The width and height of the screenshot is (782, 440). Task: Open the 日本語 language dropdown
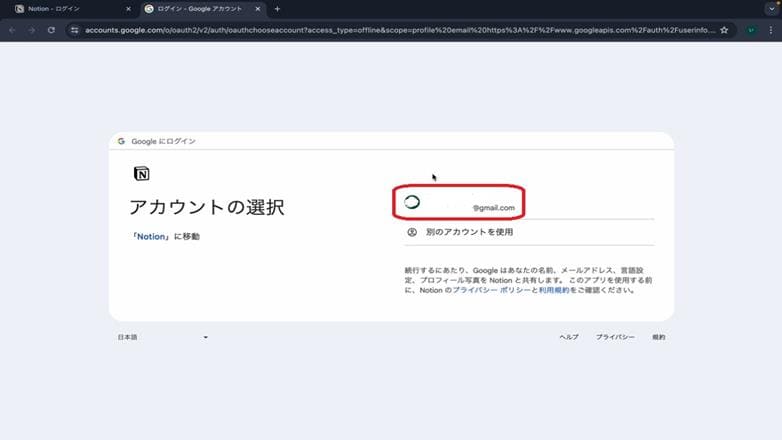point(163,337)
